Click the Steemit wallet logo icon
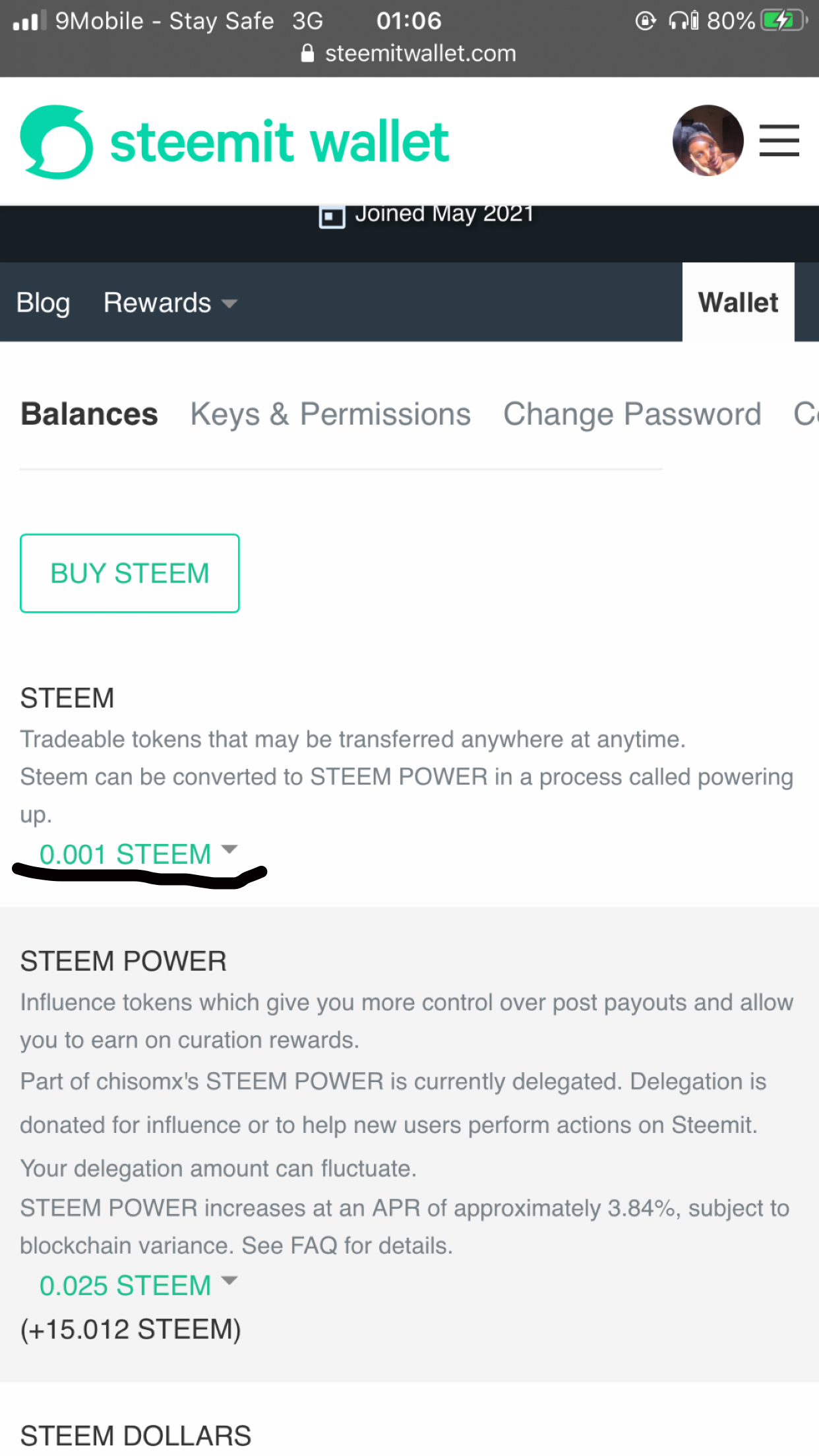Screen dimensions: 819x1456 [x=57, y=142]
